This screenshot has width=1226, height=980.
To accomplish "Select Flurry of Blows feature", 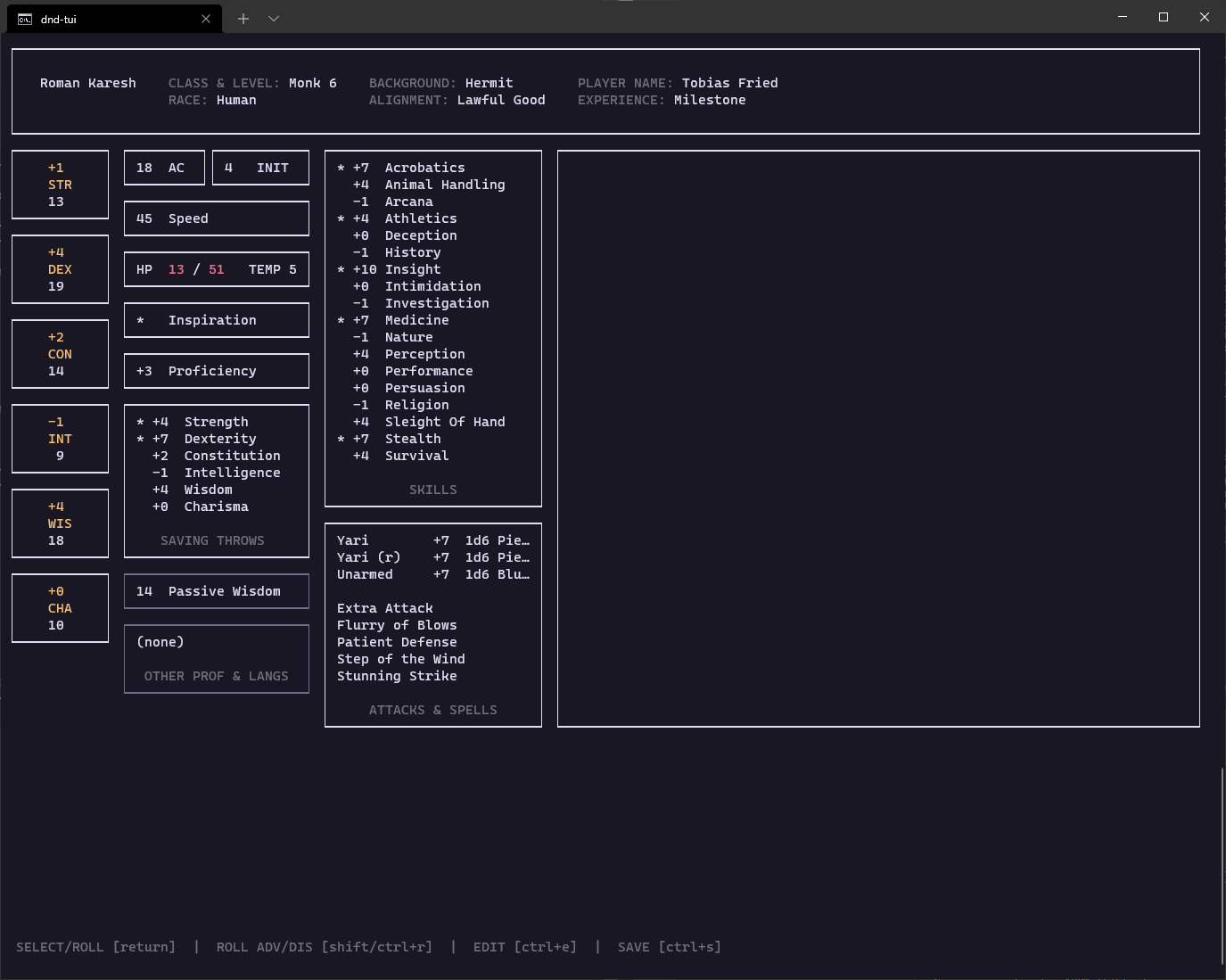I will coord(397,625).
